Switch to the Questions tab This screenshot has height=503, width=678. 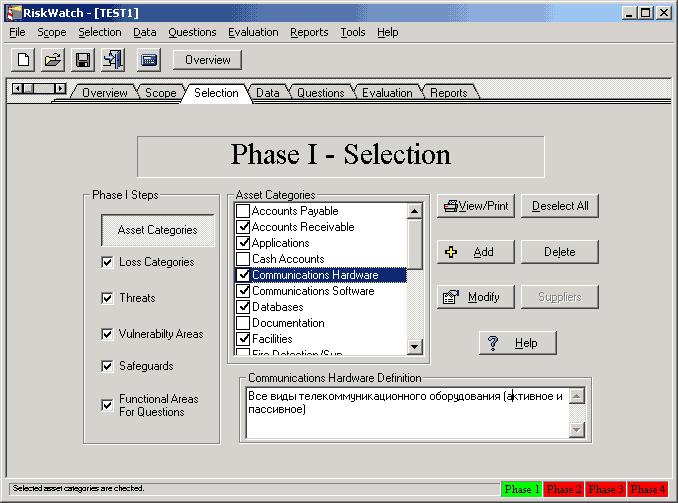pos(320,93)
